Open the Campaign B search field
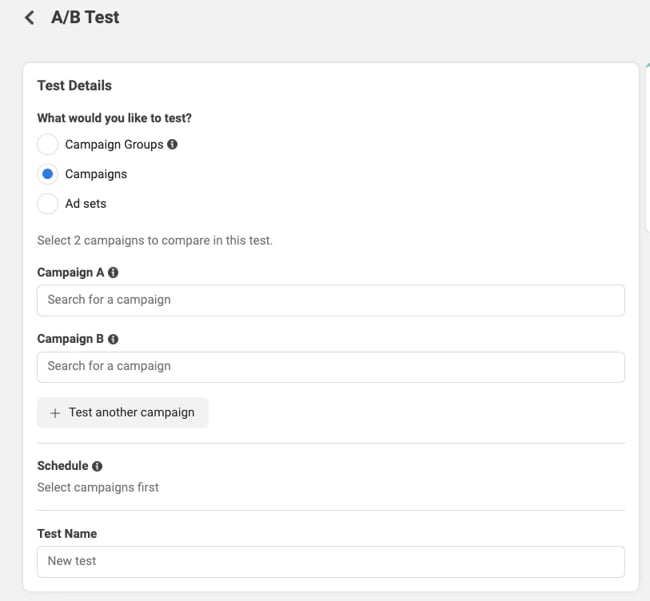This screenshot has width=650, height=601. tap(330, 366)
